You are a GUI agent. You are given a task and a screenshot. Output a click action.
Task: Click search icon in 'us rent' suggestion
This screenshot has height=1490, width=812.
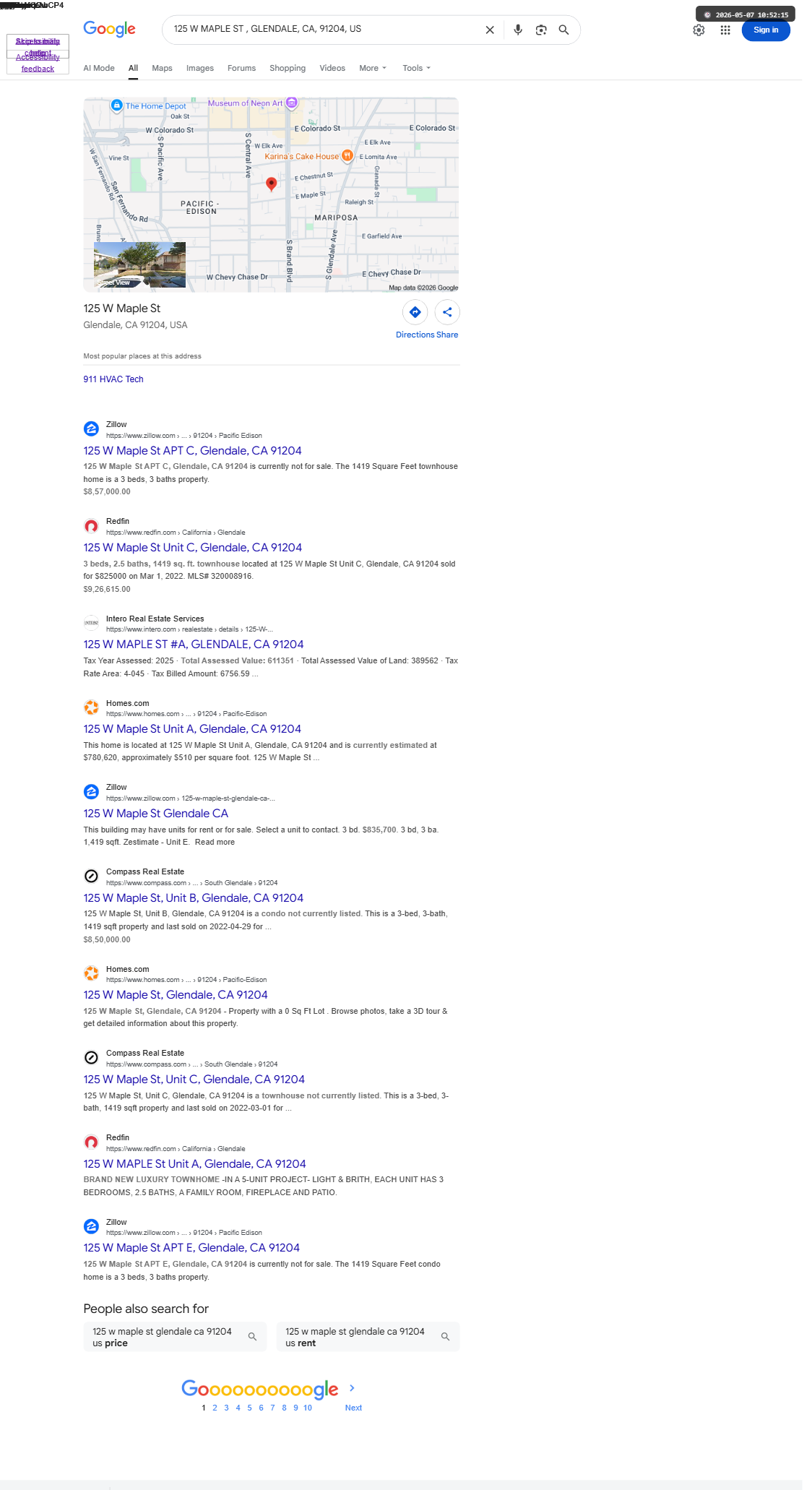(x=445, y=1337)
